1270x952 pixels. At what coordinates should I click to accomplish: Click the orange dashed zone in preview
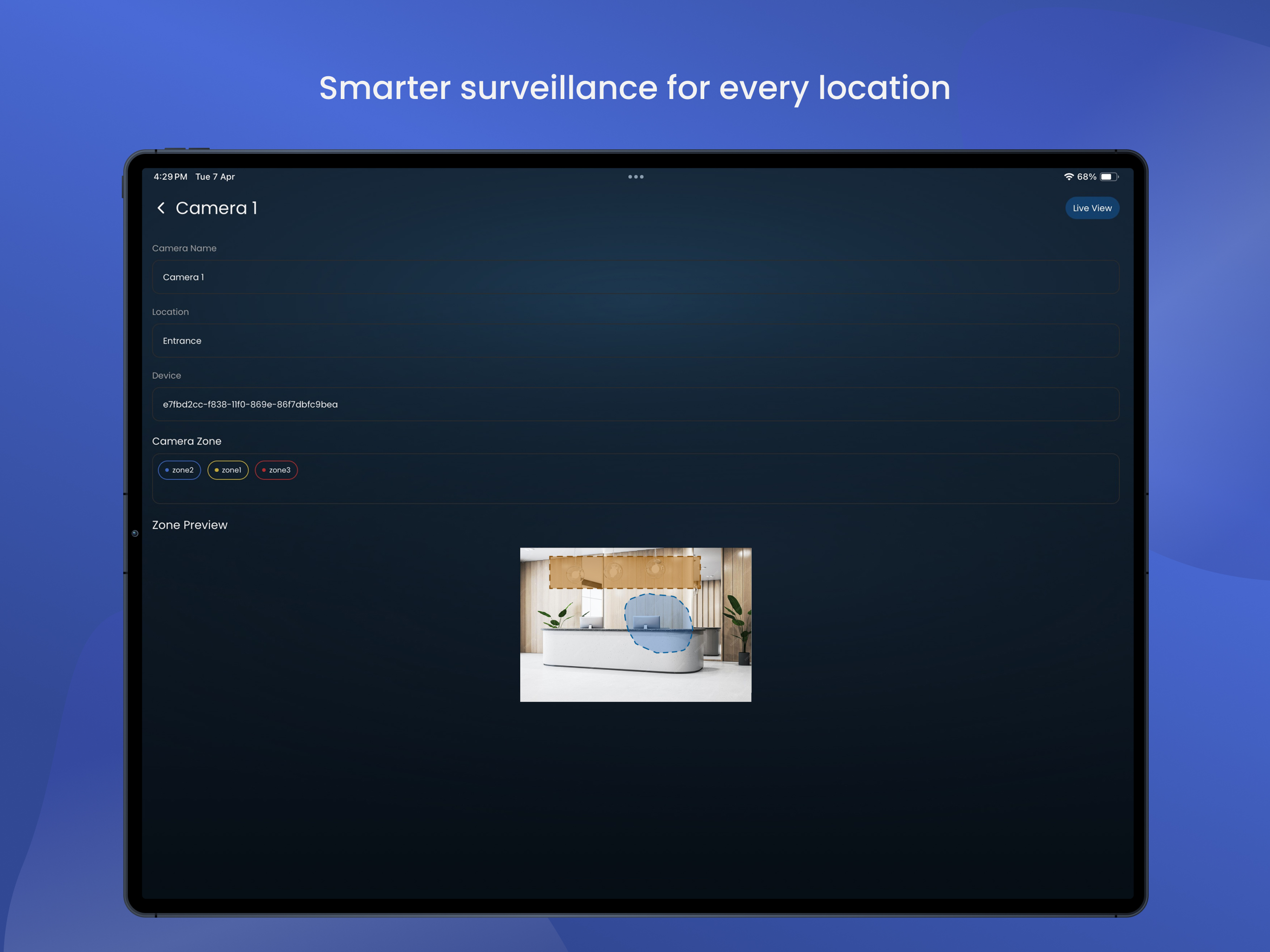coord(625,572)
